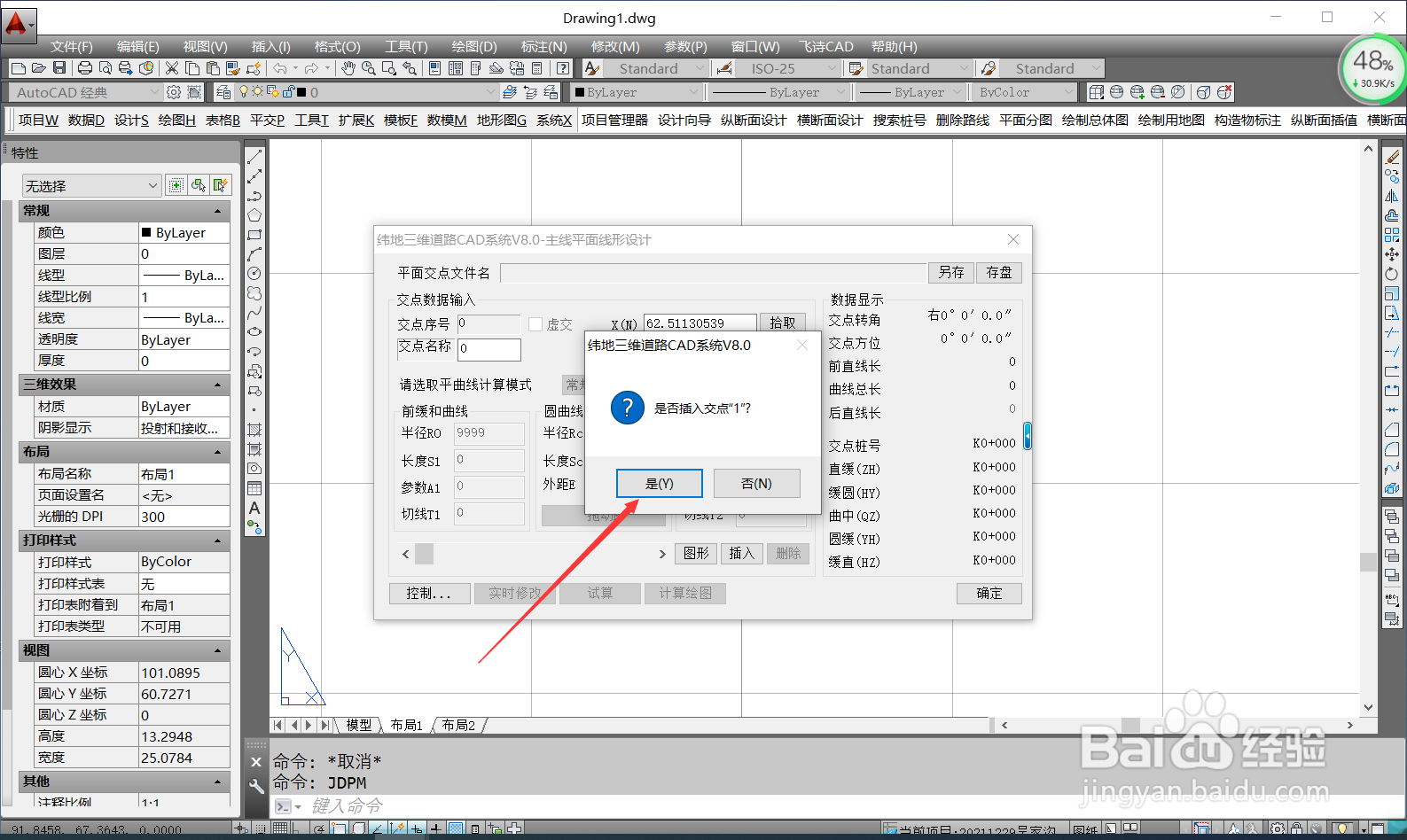
Task: Select the Spline drawing tool
Action: pyautogui.click(x=254, y=313)
